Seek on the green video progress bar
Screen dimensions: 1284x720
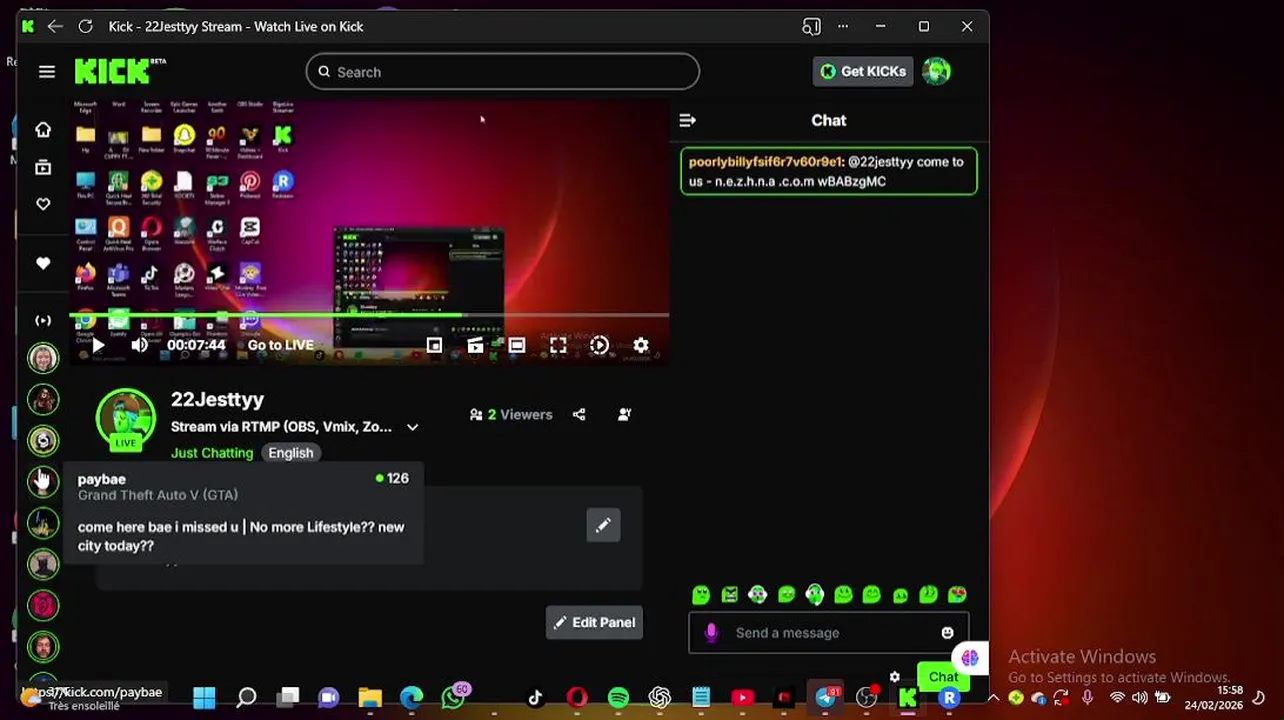click(x=368, y=316)
